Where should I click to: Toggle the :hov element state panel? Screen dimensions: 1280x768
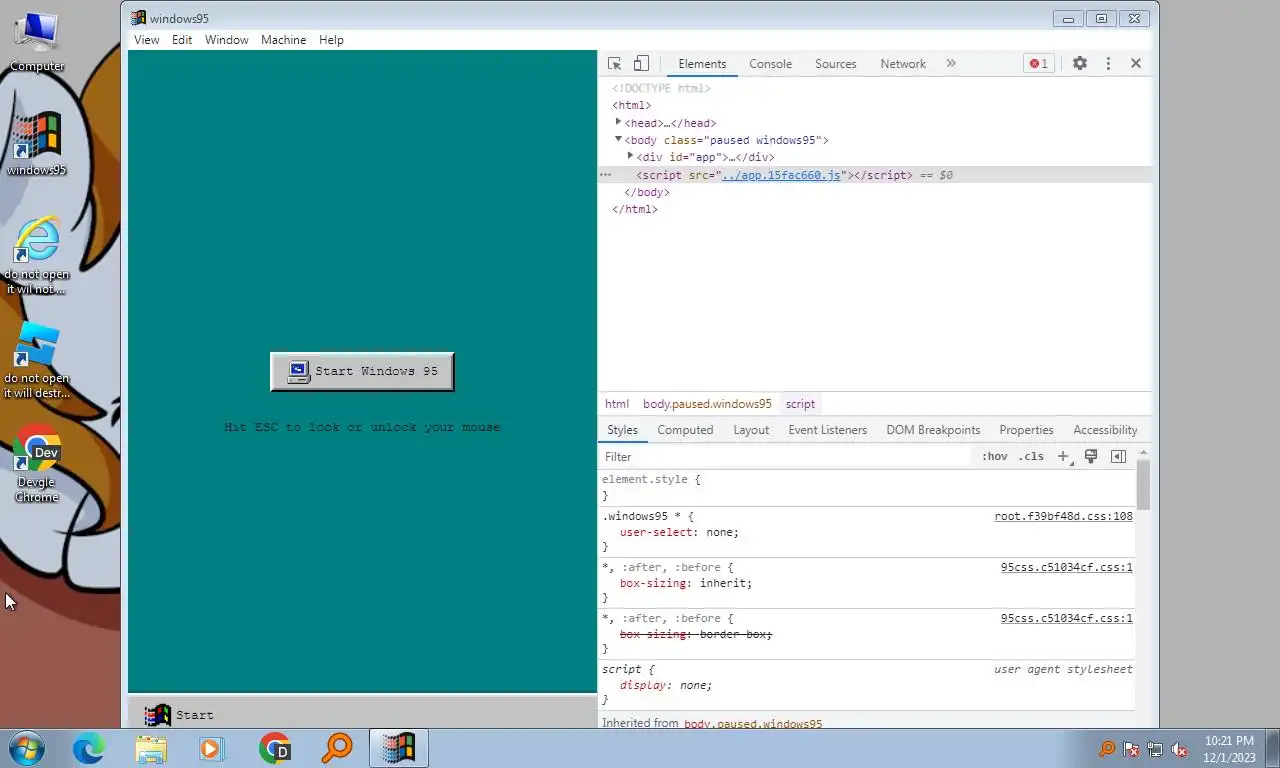[995, 456]
